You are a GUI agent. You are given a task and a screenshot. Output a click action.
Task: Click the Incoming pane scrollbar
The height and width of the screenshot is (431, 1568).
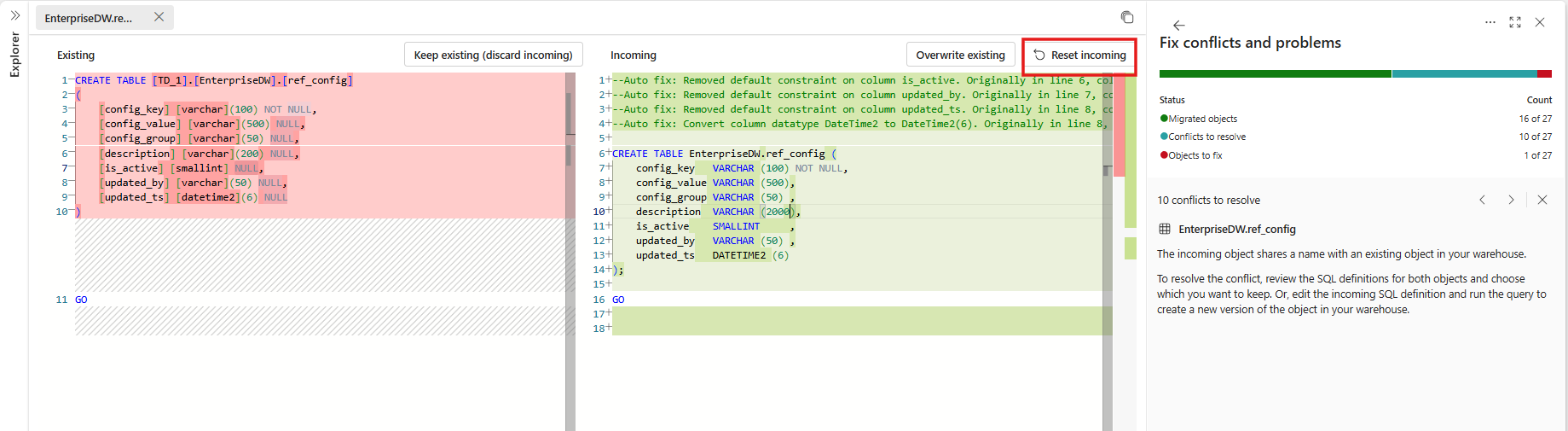click(1108, 252)
